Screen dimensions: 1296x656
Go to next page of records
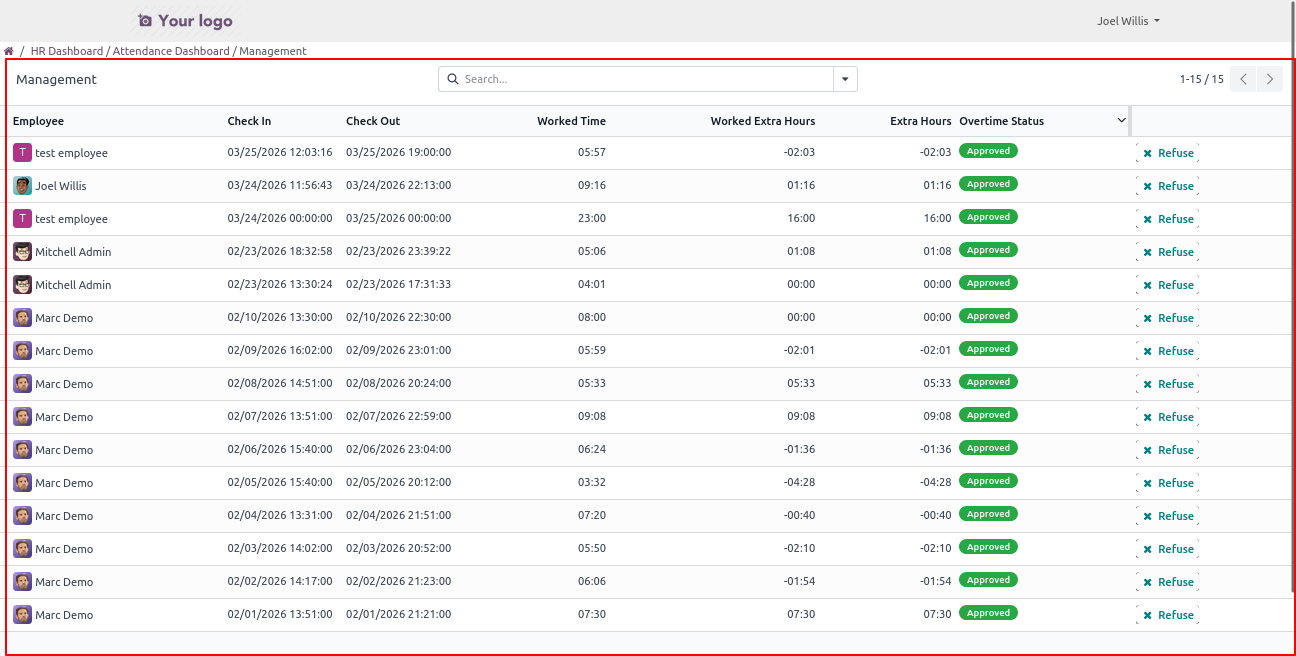coord(1270,79)
